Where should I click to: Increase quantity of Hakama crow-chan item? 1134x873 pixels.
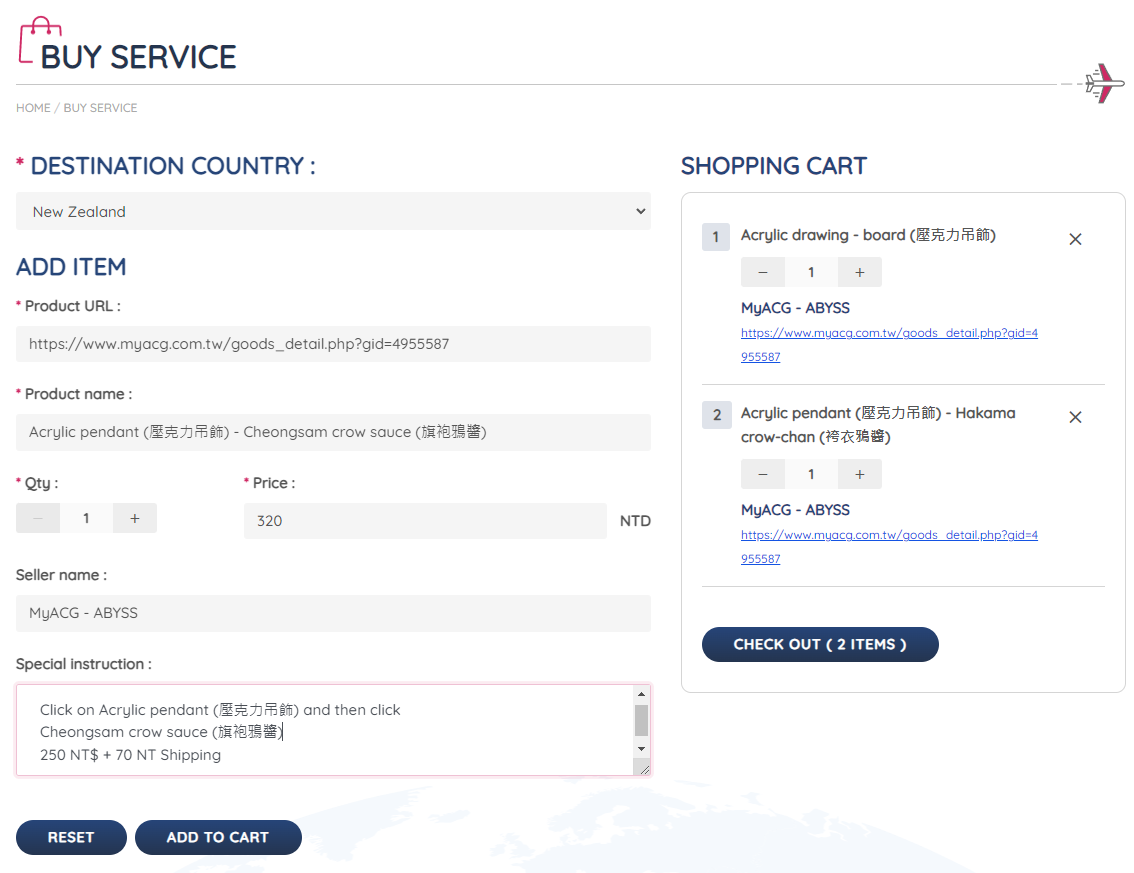(x=859, y=474)
